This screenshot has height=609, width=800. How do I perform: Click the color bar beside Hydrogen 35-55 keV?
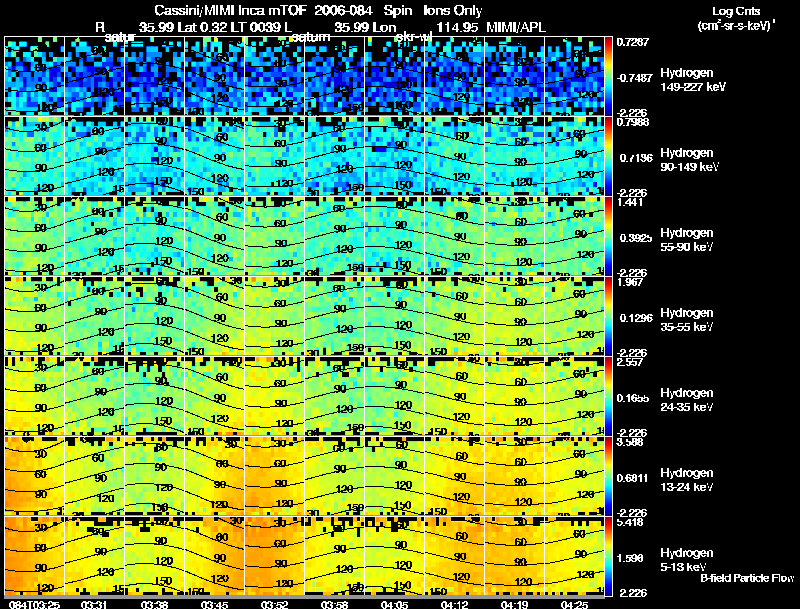click(x=608, y=317)
